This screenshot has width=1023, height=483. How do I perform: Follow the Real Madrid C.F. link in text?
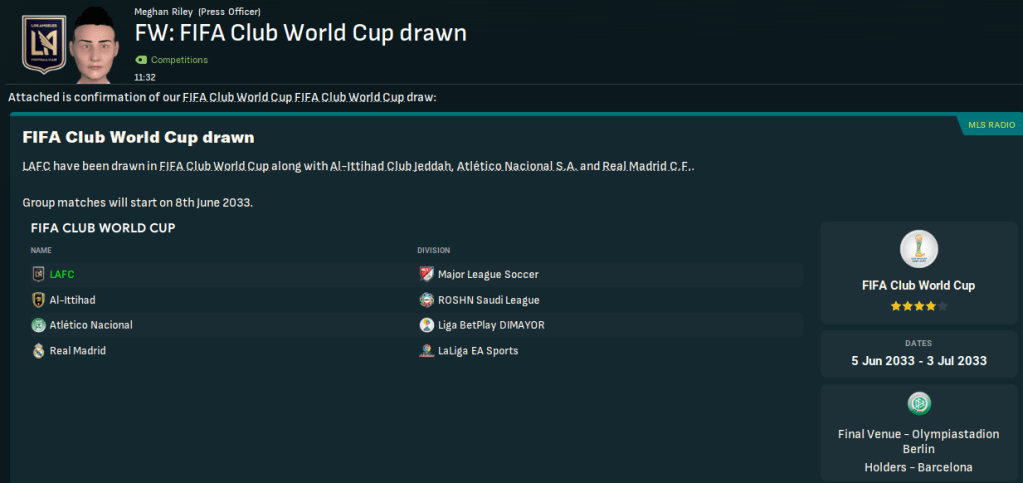(x=647, y=166)
